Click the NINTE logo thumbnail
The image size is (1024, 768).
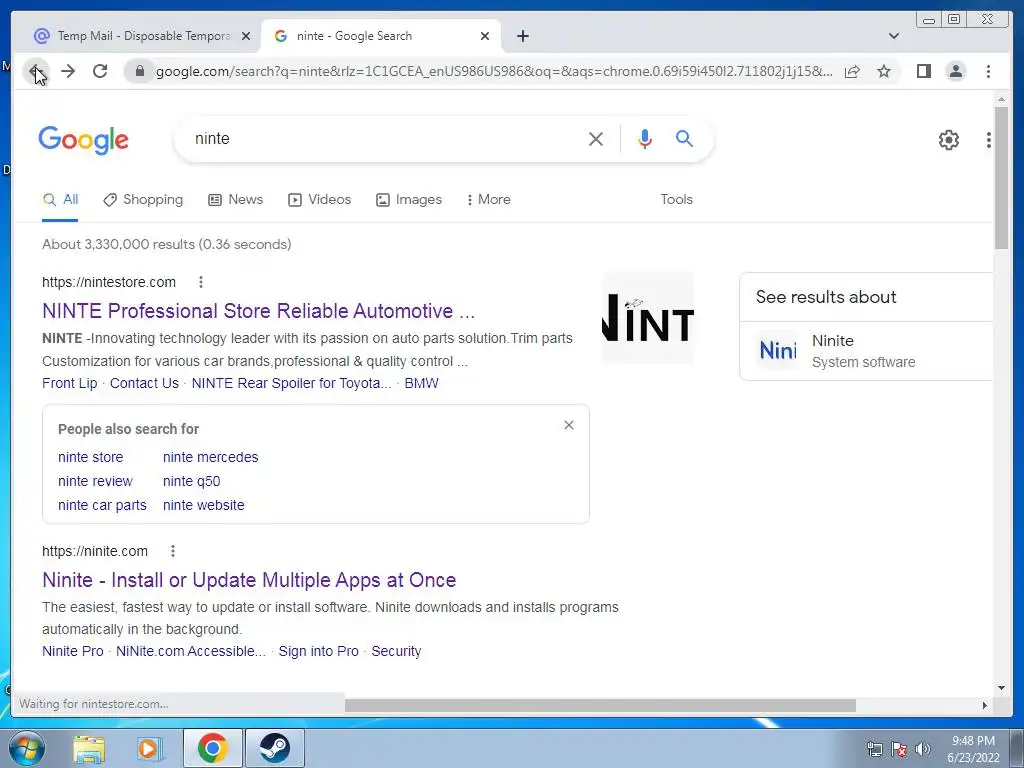[647, 318]
